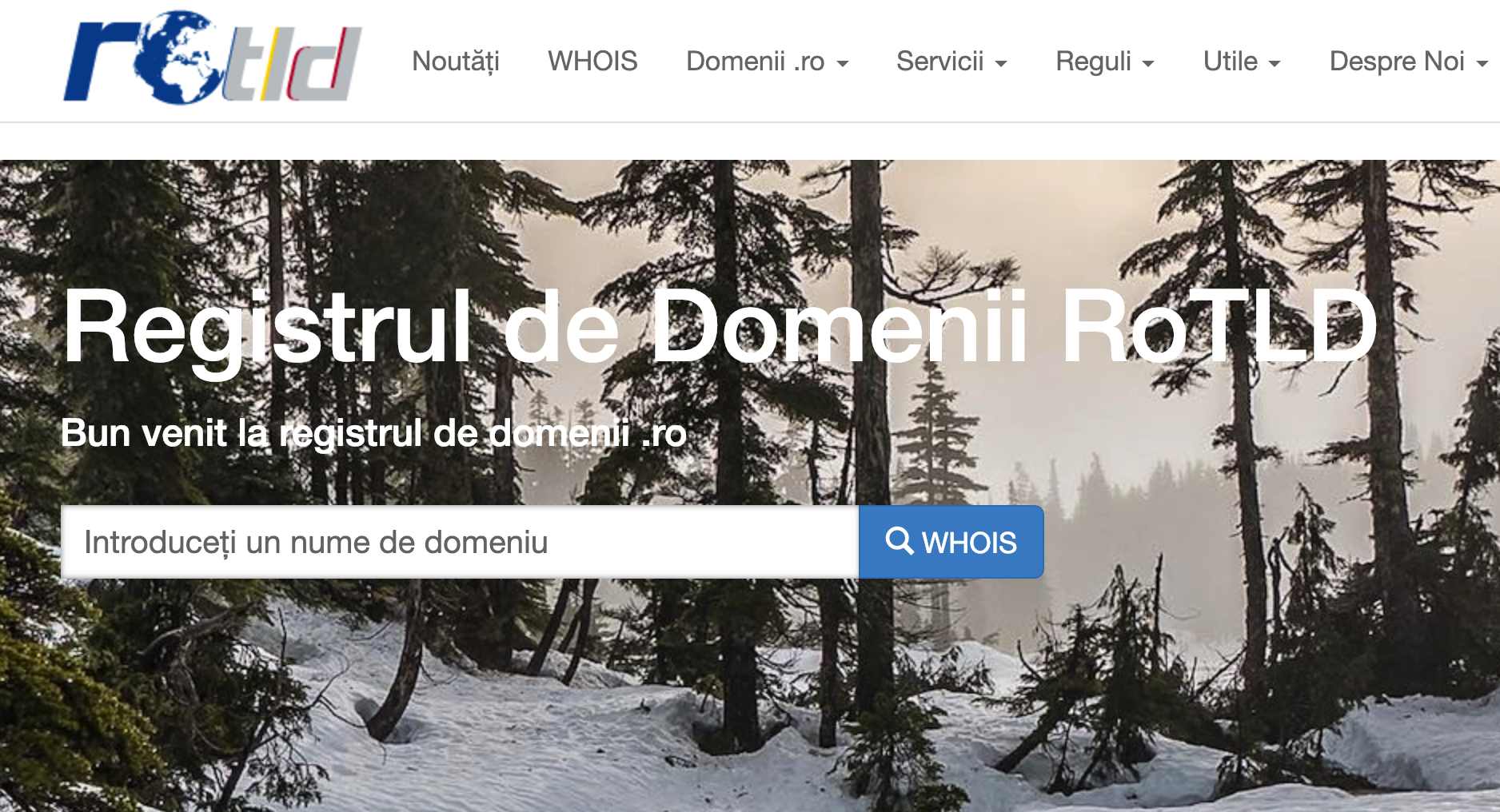Focus the domain name input field
1500x812 pixels.
pos(460,542)
